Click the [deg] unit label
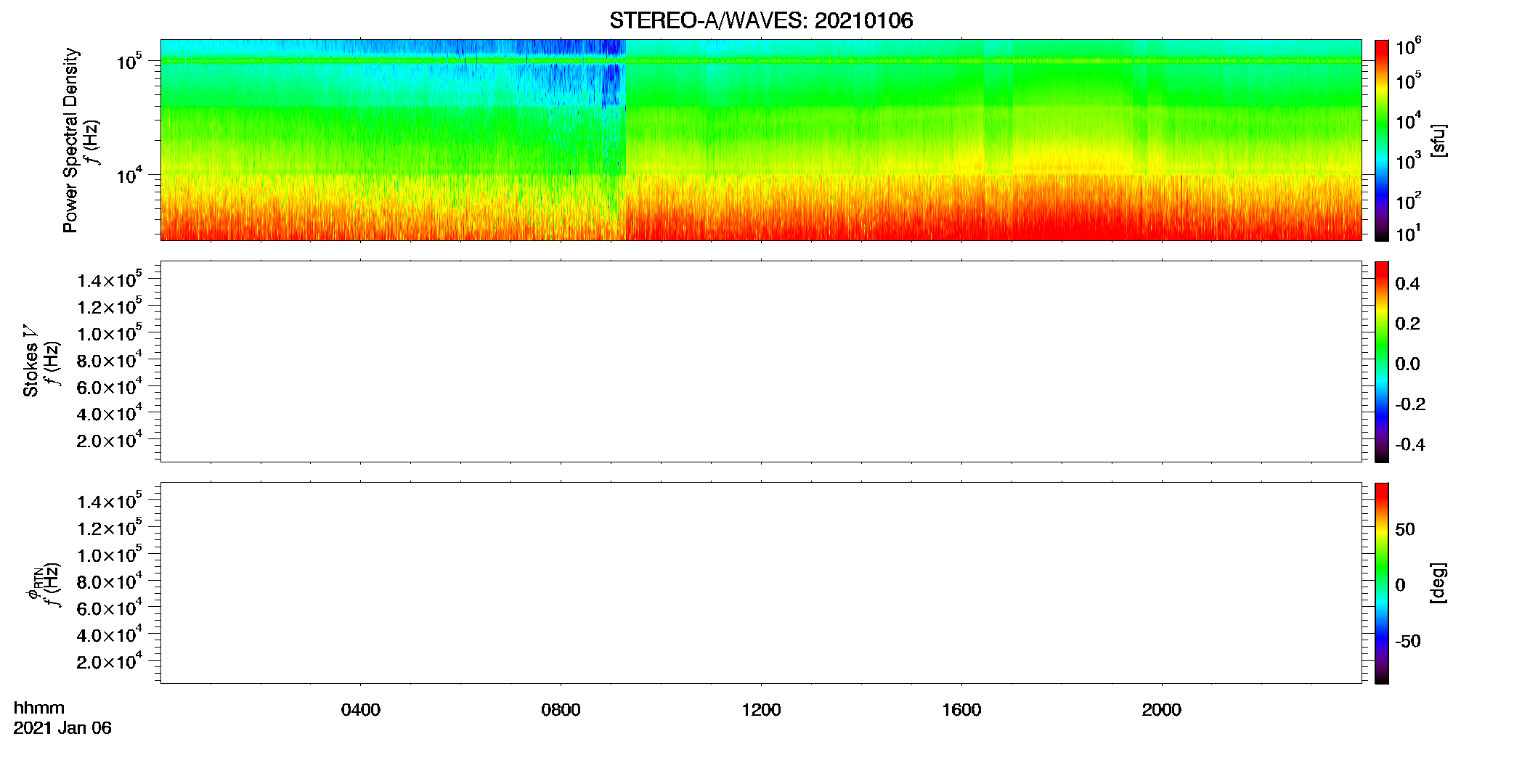The image size is (1522, 784). pos(1438,583)
